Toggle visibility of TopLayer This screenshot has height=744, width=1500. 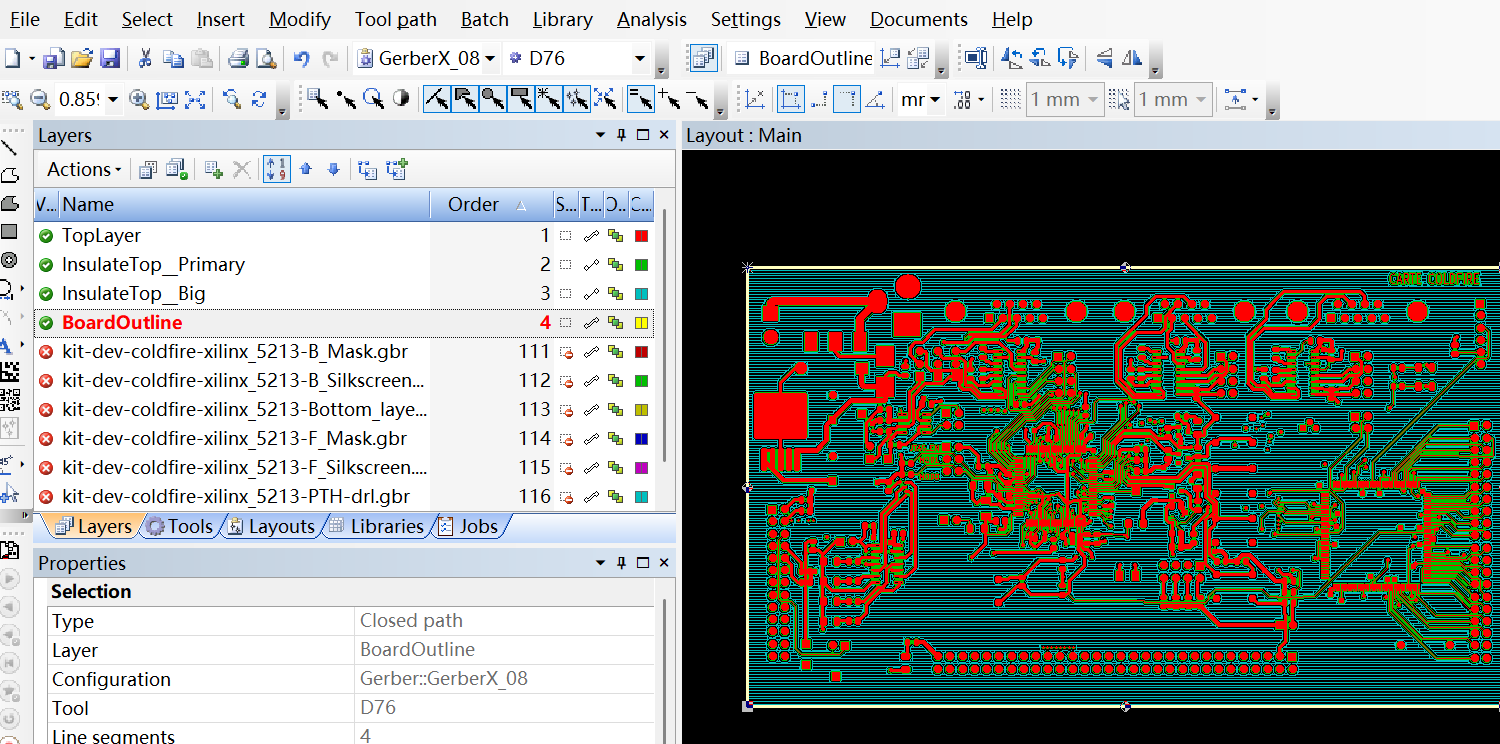[46, 236]
